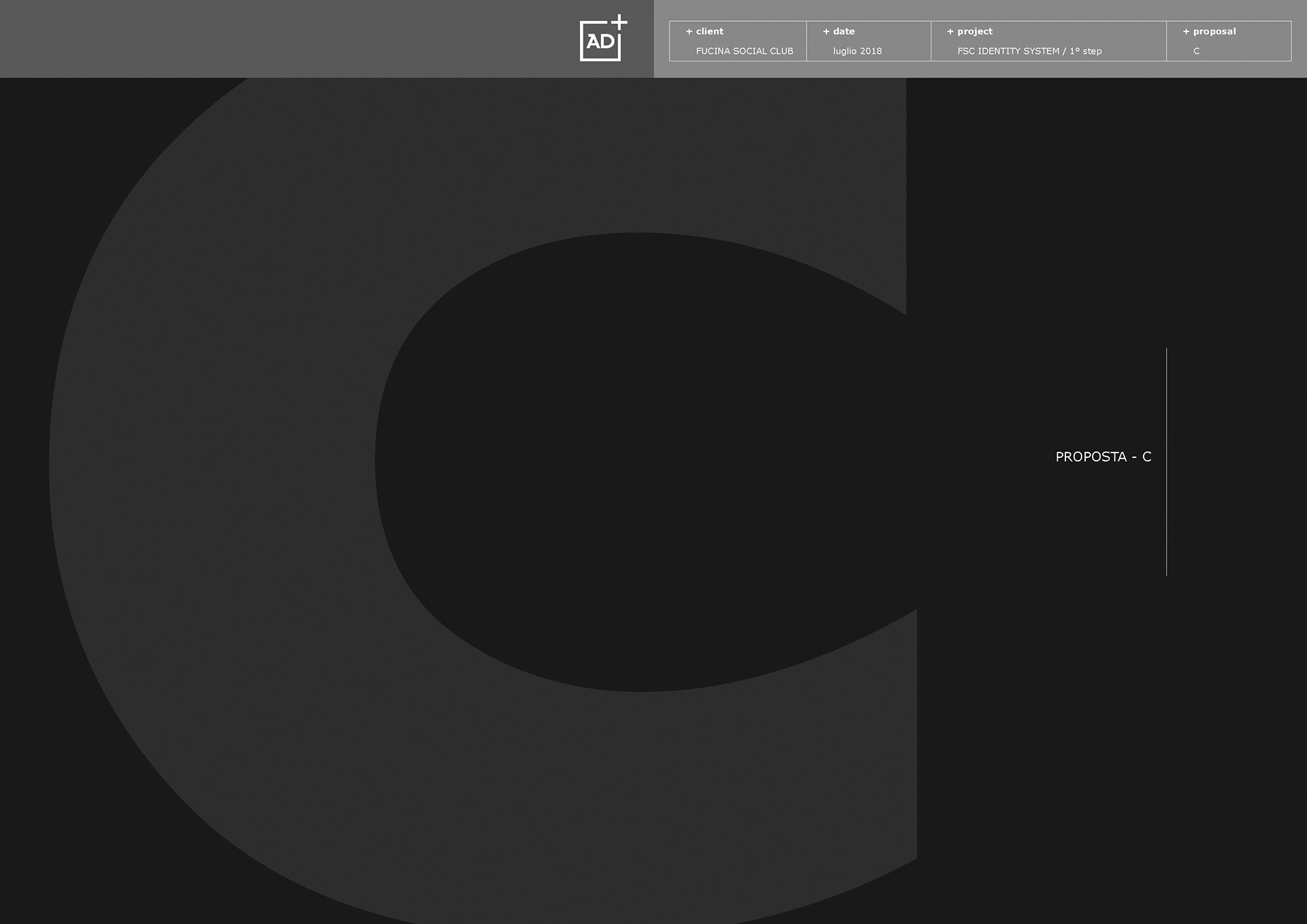Click the plus sign beside client
Image resolution: width=1307 pixels, height=924 pixels.
tap(689, 31)
